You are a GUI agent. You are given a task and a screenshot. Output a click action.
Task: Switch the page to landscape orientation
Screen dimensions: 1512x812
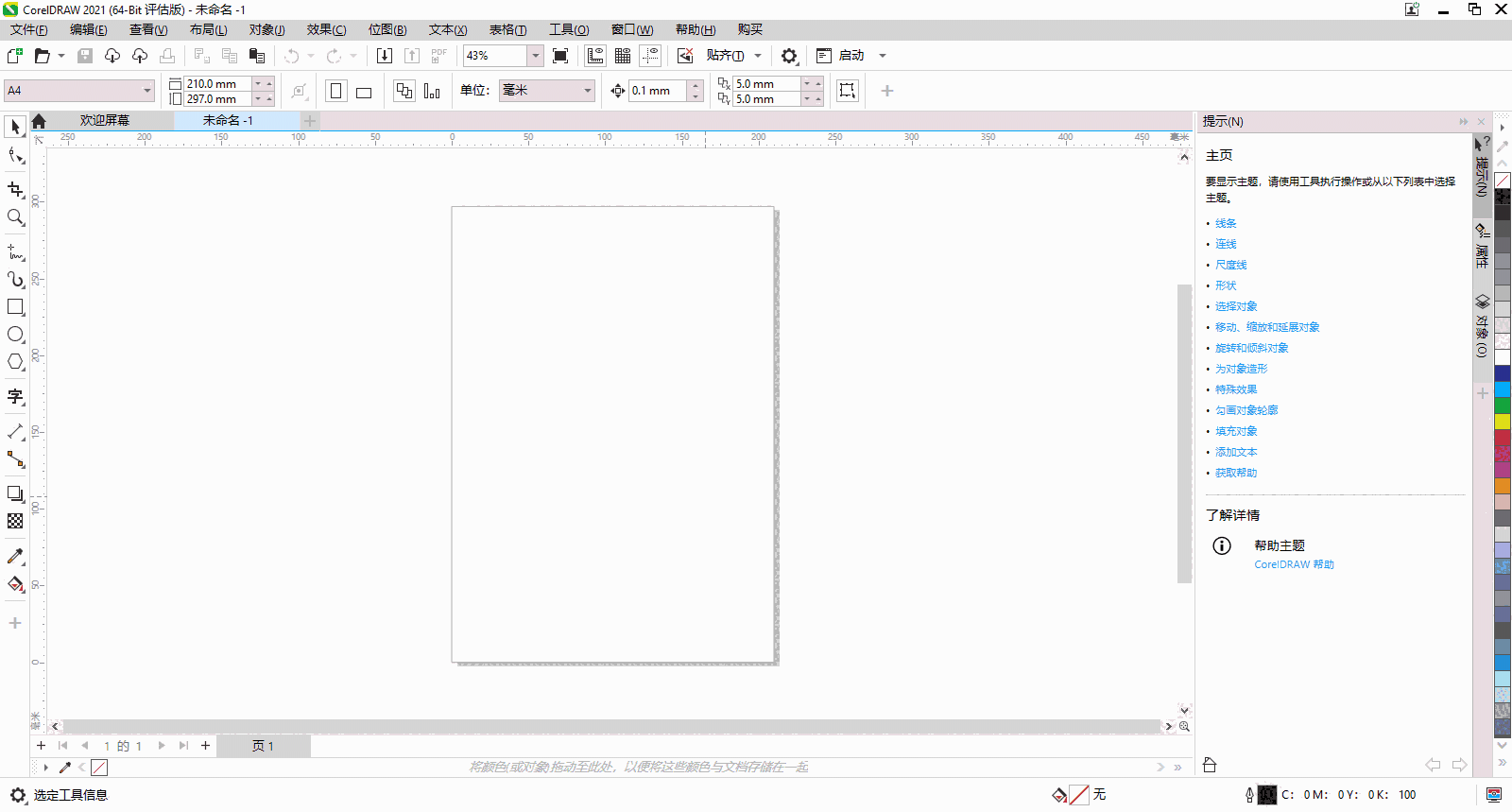(364, 92)
